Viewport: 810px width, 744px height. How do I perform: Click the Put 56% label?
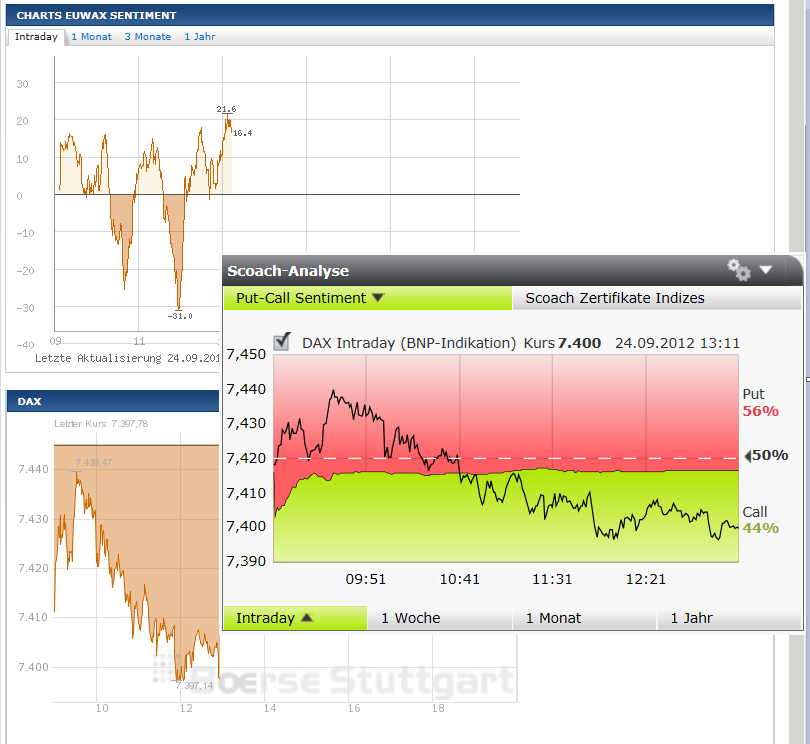[x=759, y=403]
